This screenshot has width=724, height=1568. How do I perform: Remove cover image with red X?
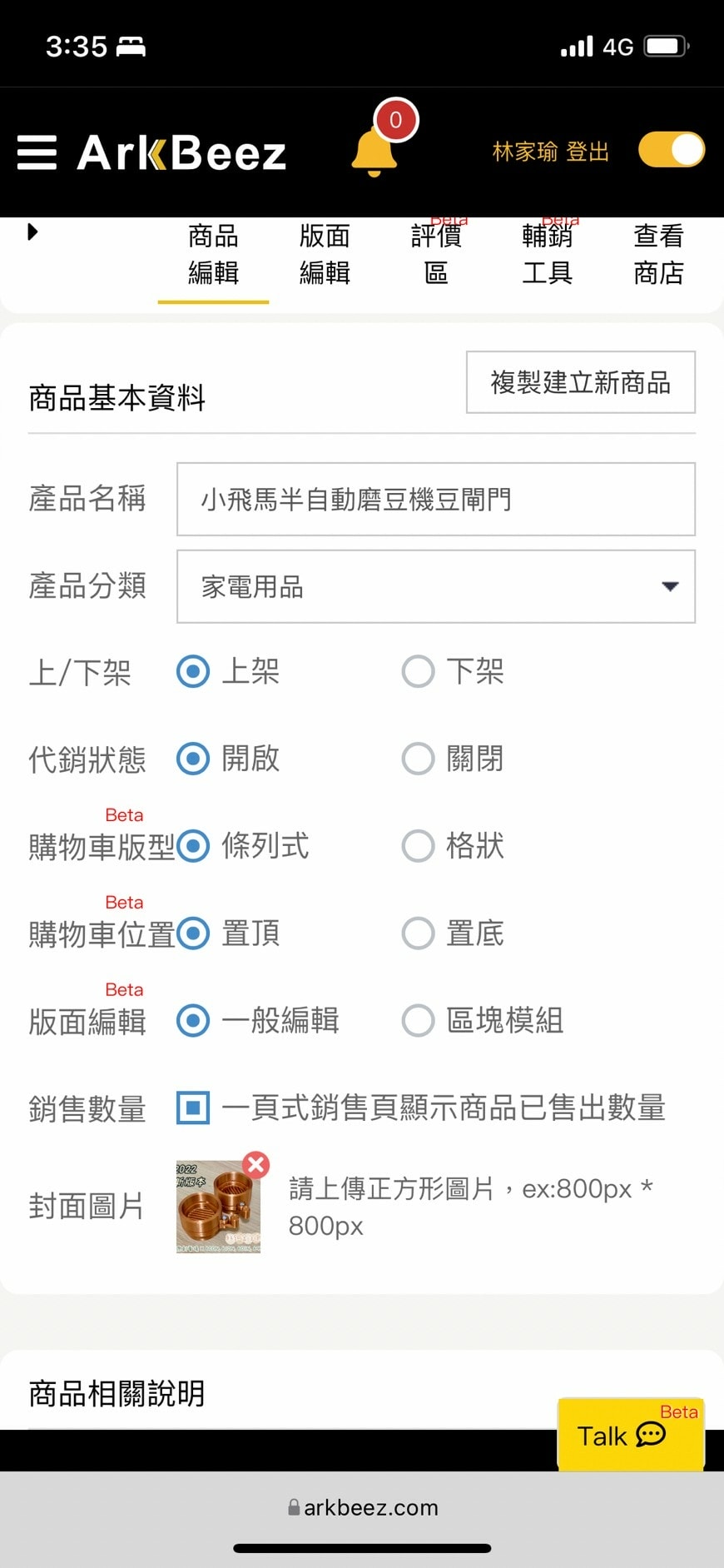coord(255,1164)
